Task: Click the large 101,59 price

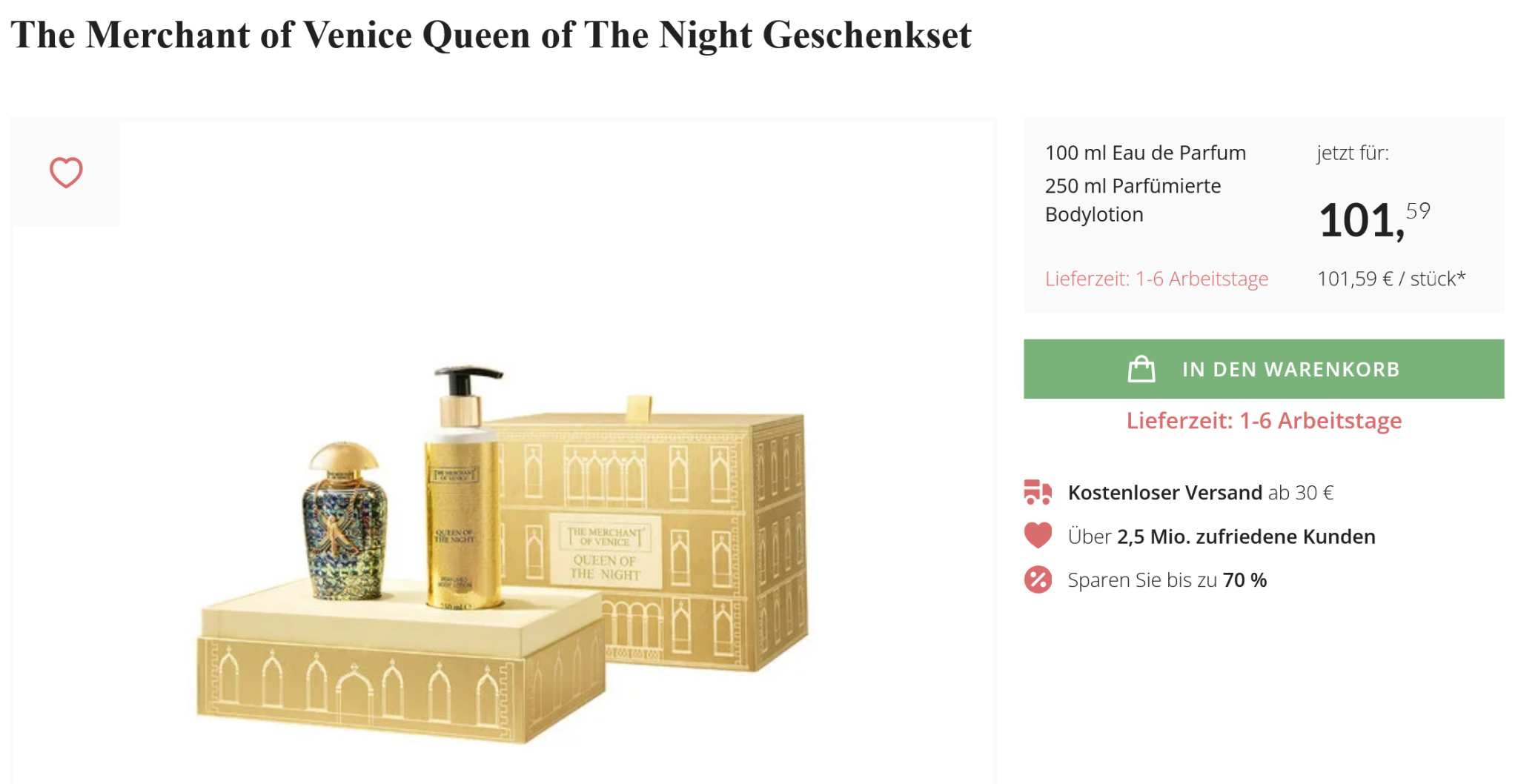Action: (x=1373, y=220)
